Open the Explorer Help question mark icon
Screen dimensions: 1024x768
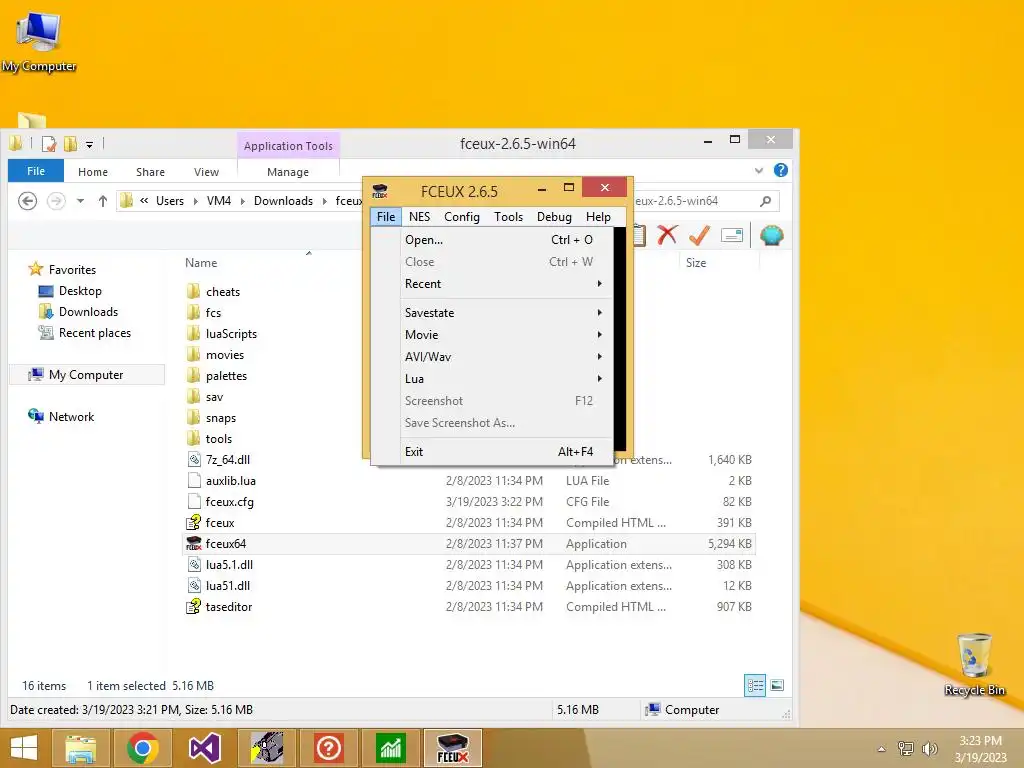[780, 170]
